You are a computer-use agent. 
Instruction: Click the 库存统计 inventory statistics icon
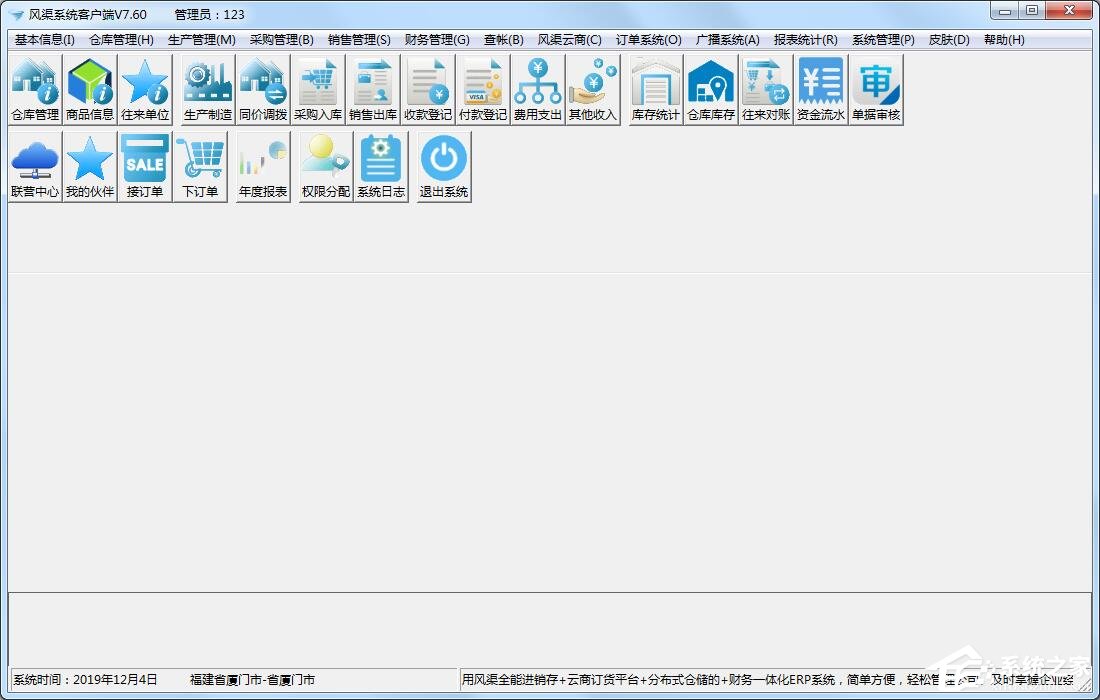click(656, 90)
